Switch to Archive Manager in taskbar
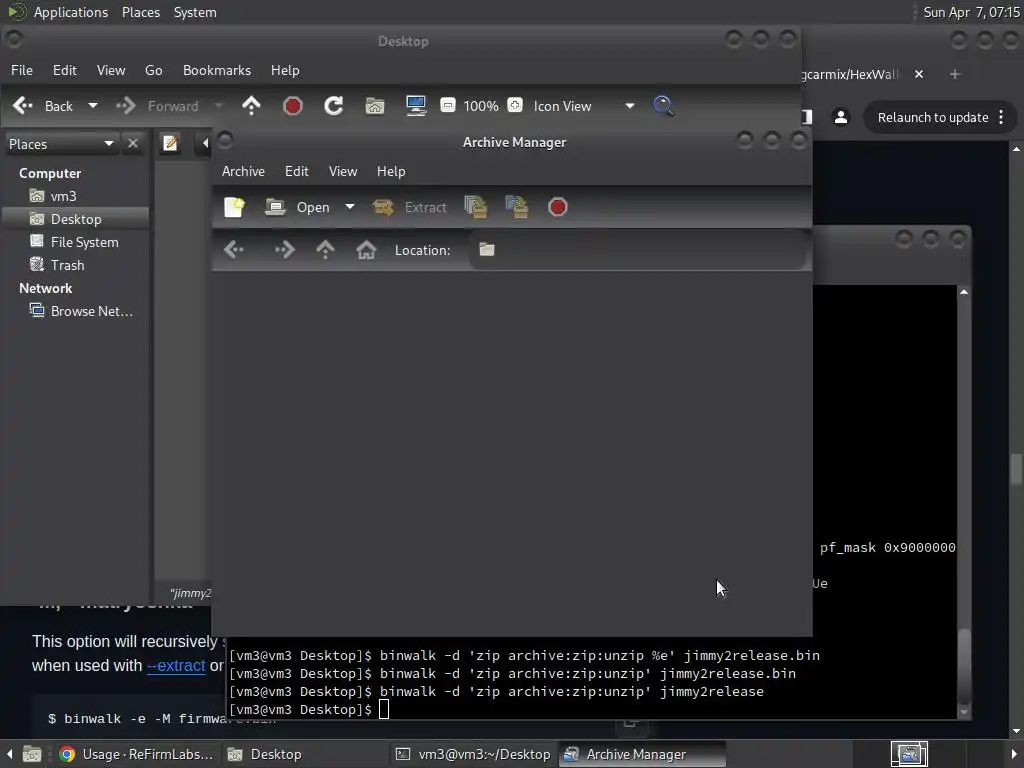 coord(642,754)
